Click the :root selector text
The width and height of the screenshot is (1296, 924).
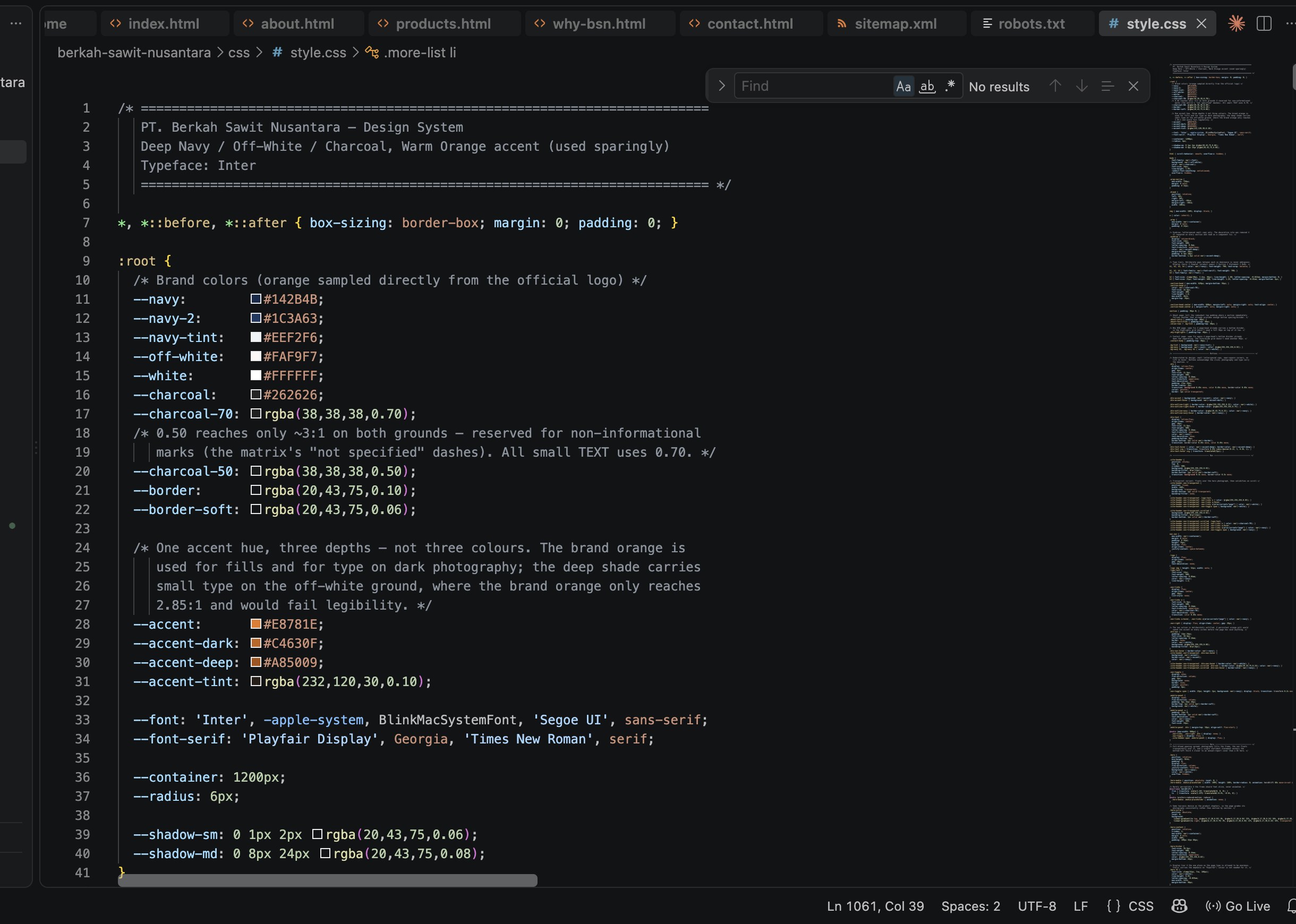(x=137, y=261)
